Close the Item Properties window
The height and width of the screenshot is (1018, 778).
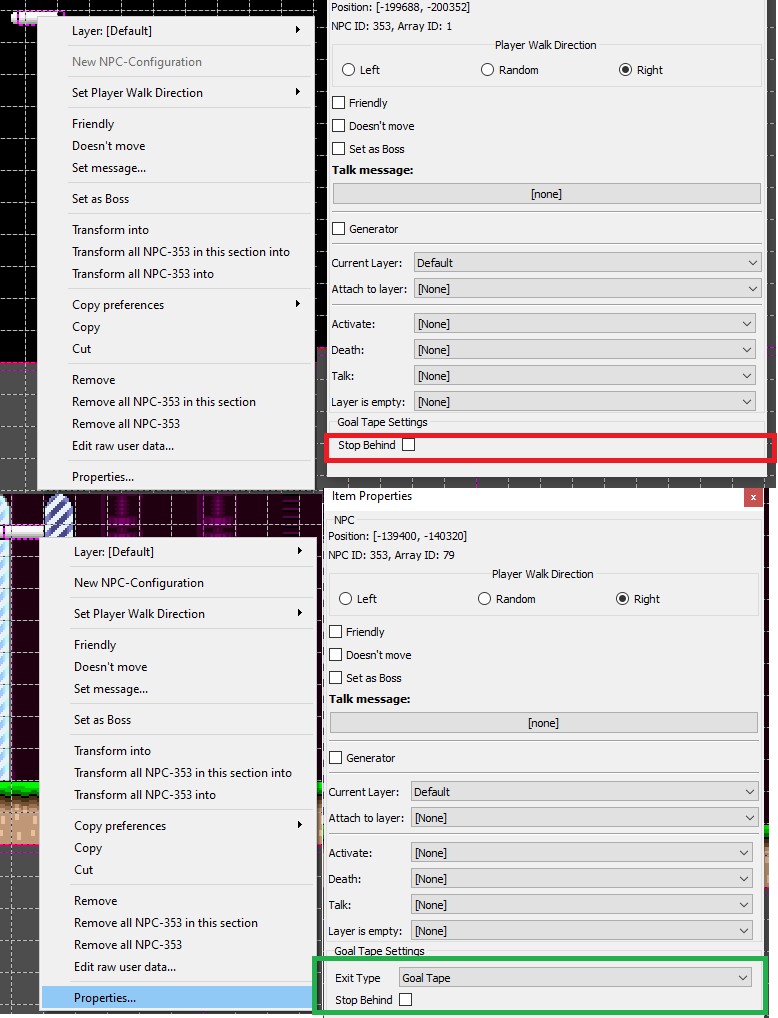[x=753, y=497]
